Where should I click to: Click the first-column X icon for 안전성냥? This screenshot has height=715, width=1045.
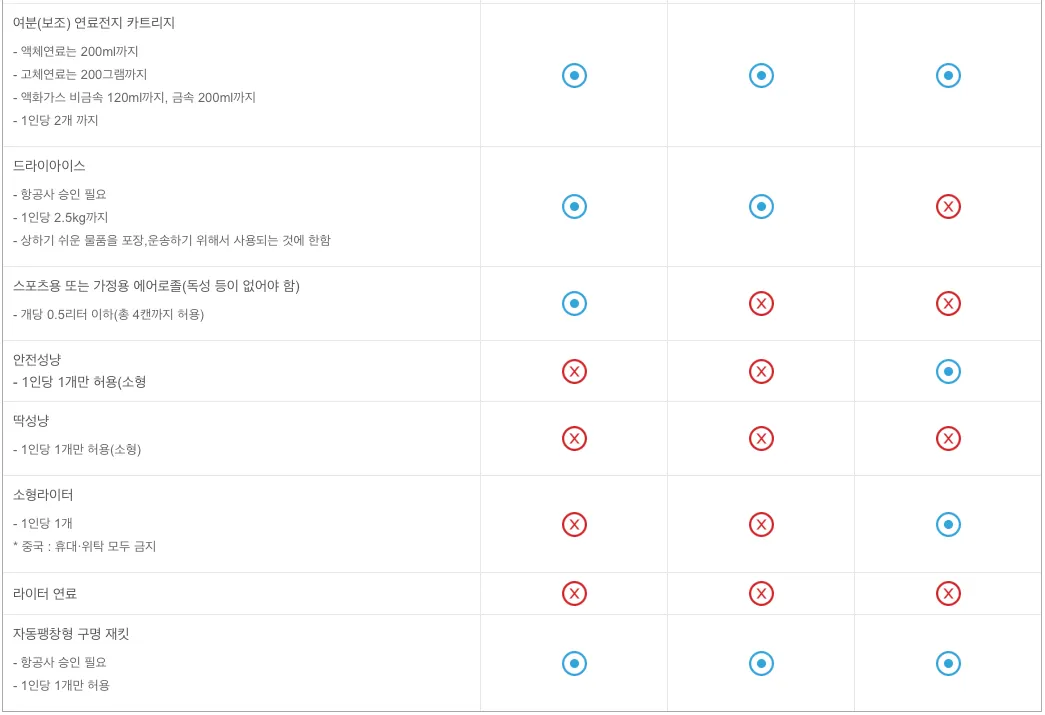pyautogui.click(x=574, y=371)
